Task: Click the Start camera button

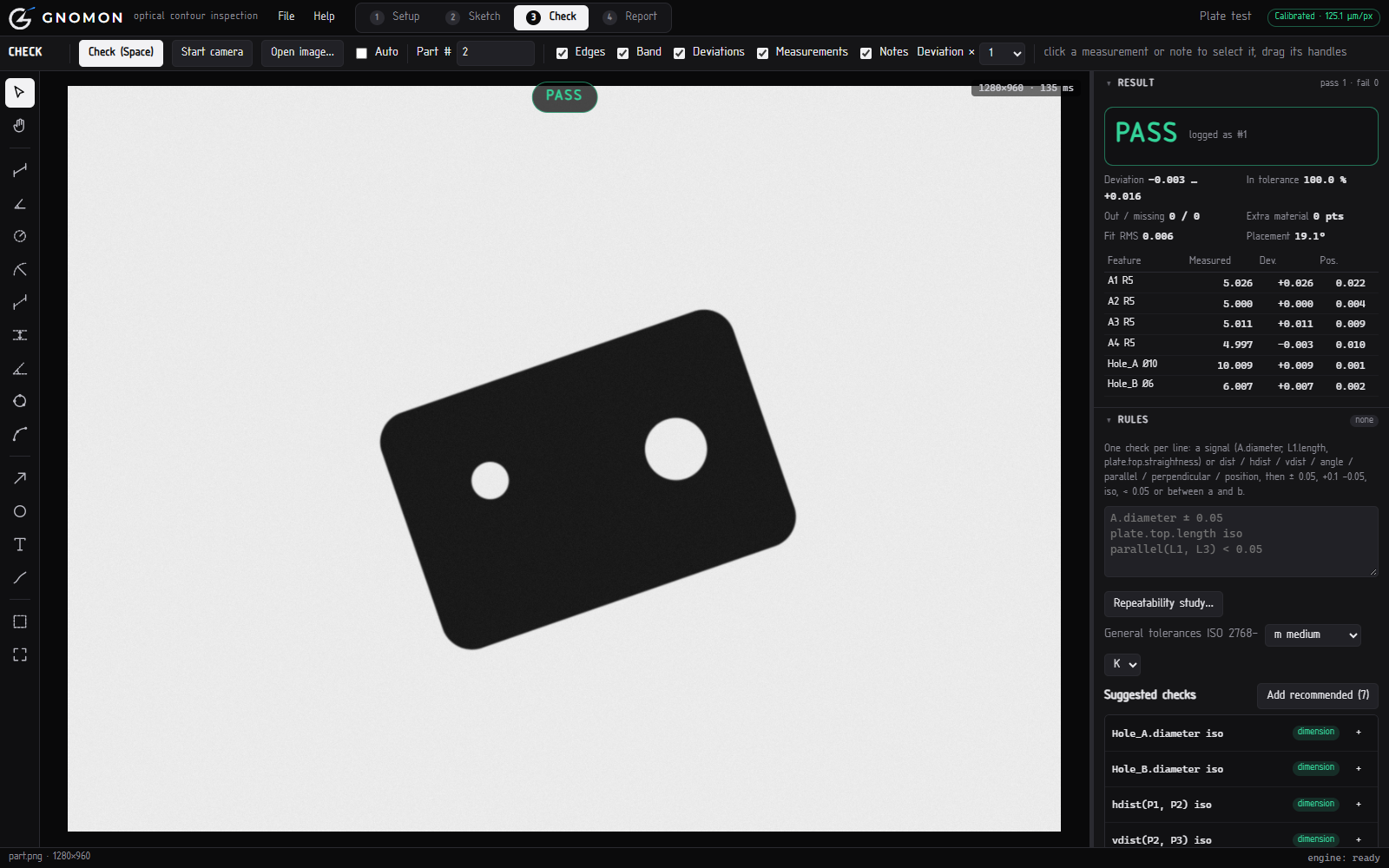Action: (212, 53)
